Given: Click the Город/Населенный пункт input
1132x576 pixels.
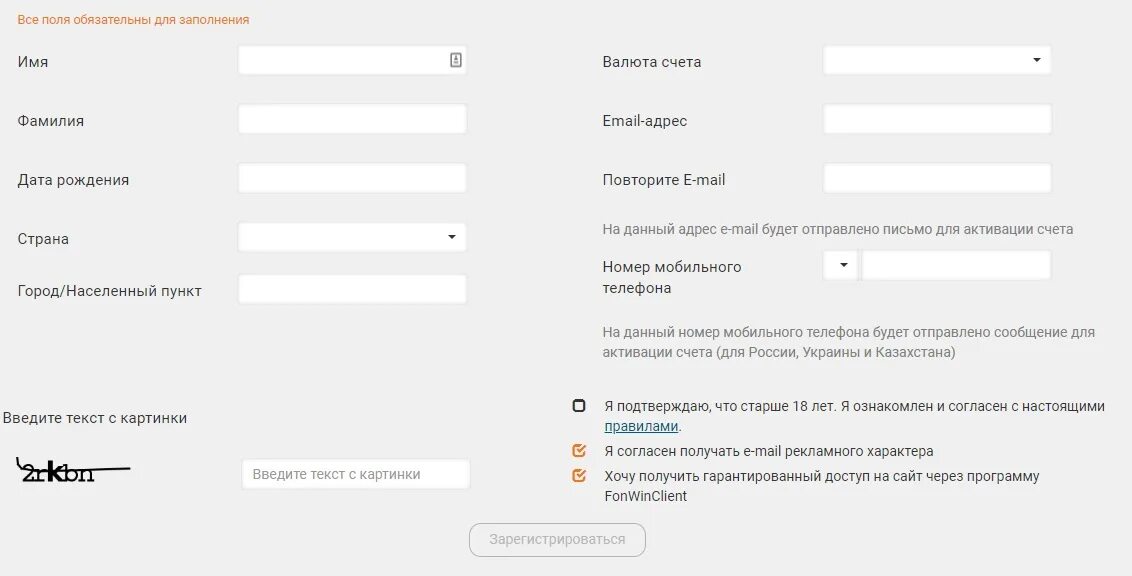Looking at the screenshot, I should click(352, 289).
